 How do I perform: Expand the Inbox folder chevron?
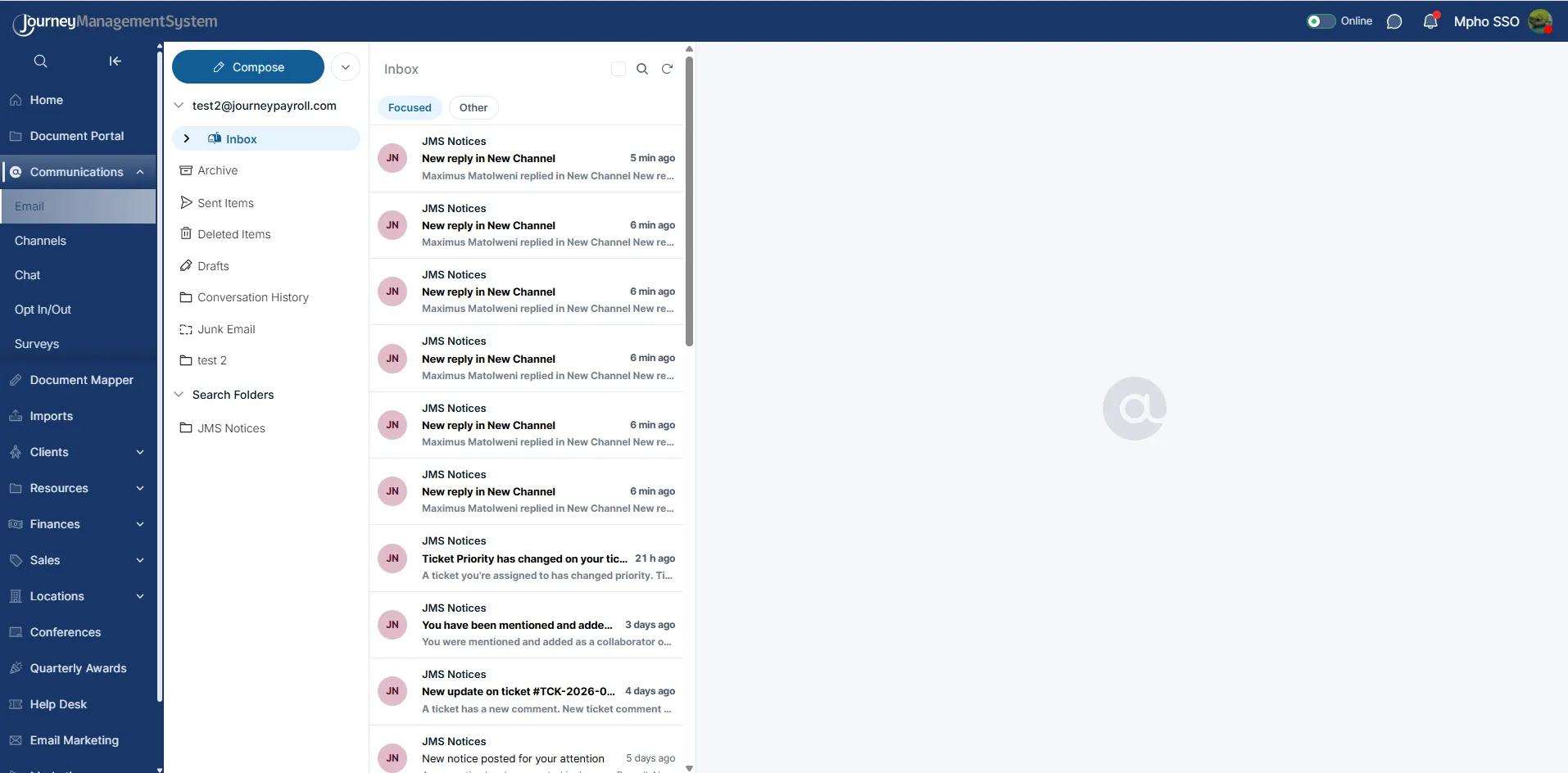(187, 138)
